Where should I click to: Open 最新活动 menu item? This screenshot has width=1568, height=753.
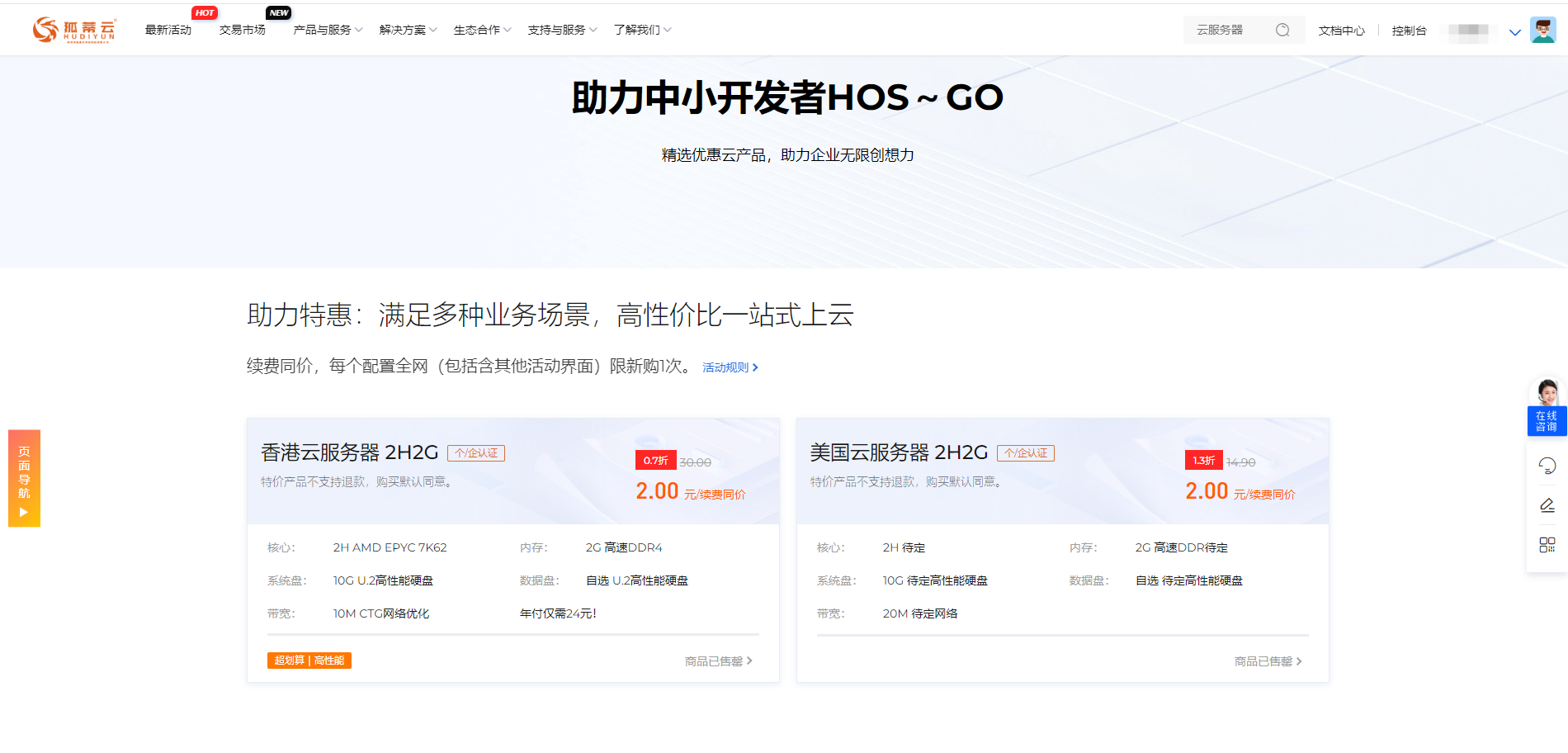[168, 30]
